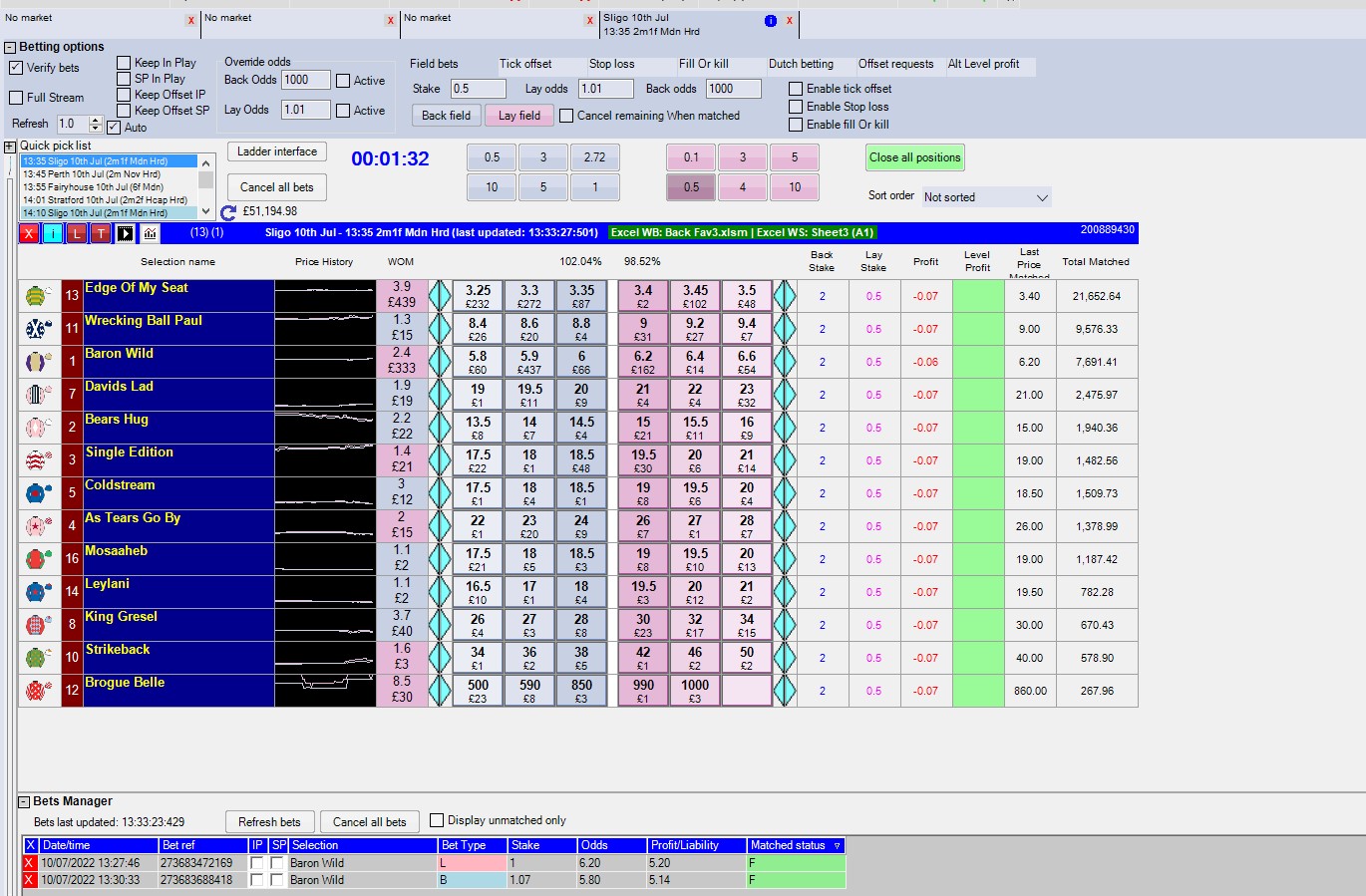Viewport: 1366px width, 896px height.
Task: Click the red L icon in market bar
Action: pos(77,233)
